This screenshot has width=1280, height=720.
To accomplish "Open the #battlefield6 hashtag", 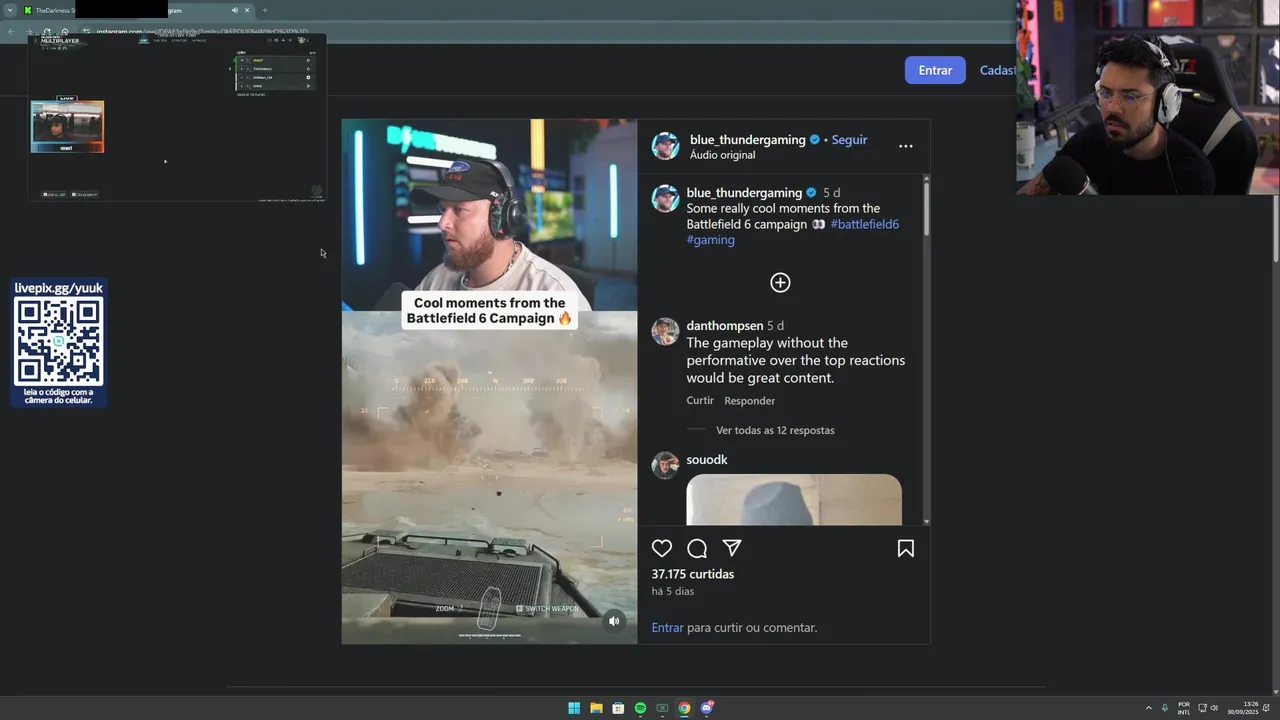I will click(864, 224).
